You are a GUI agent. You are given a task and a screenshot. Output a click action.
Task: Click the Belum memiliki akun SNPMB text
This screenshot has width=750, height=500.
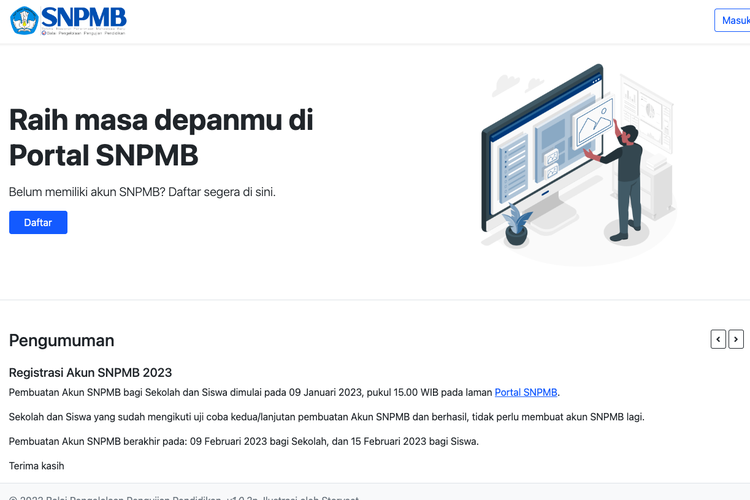click(143, 192)
